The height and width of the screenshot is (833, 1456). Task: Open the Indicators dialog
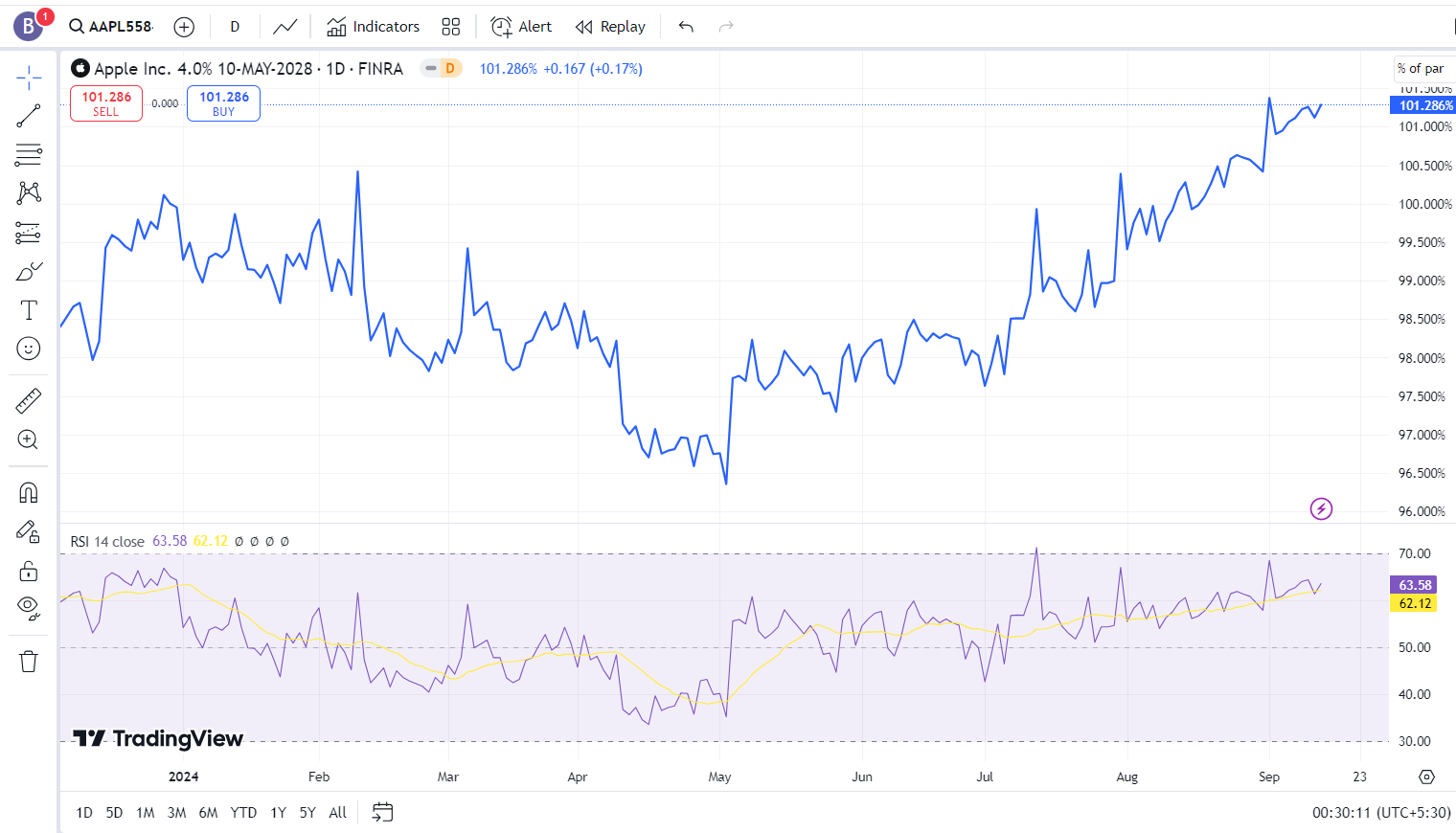coord(373,27)
